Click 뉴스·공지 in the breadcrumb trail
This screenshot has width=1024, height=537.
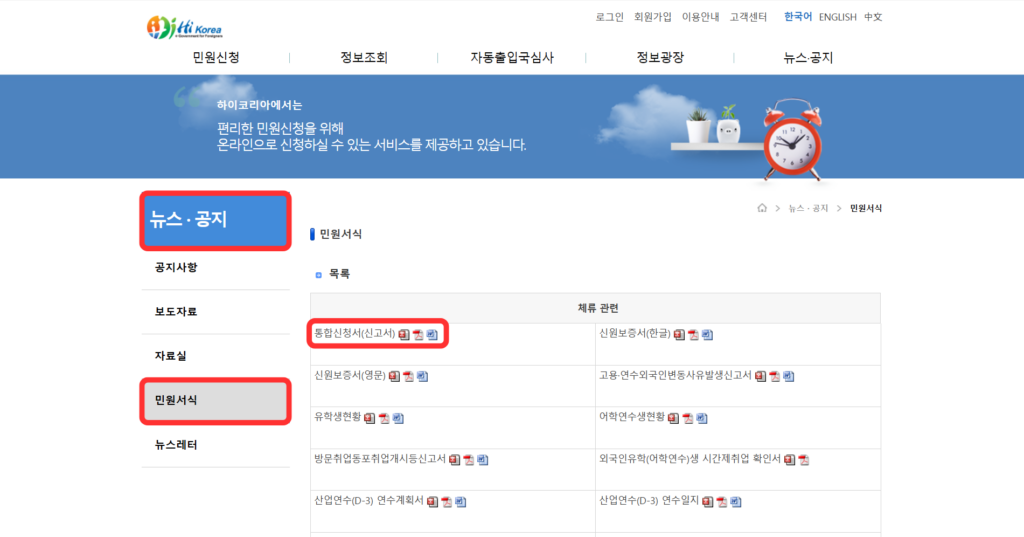[808, 208]
